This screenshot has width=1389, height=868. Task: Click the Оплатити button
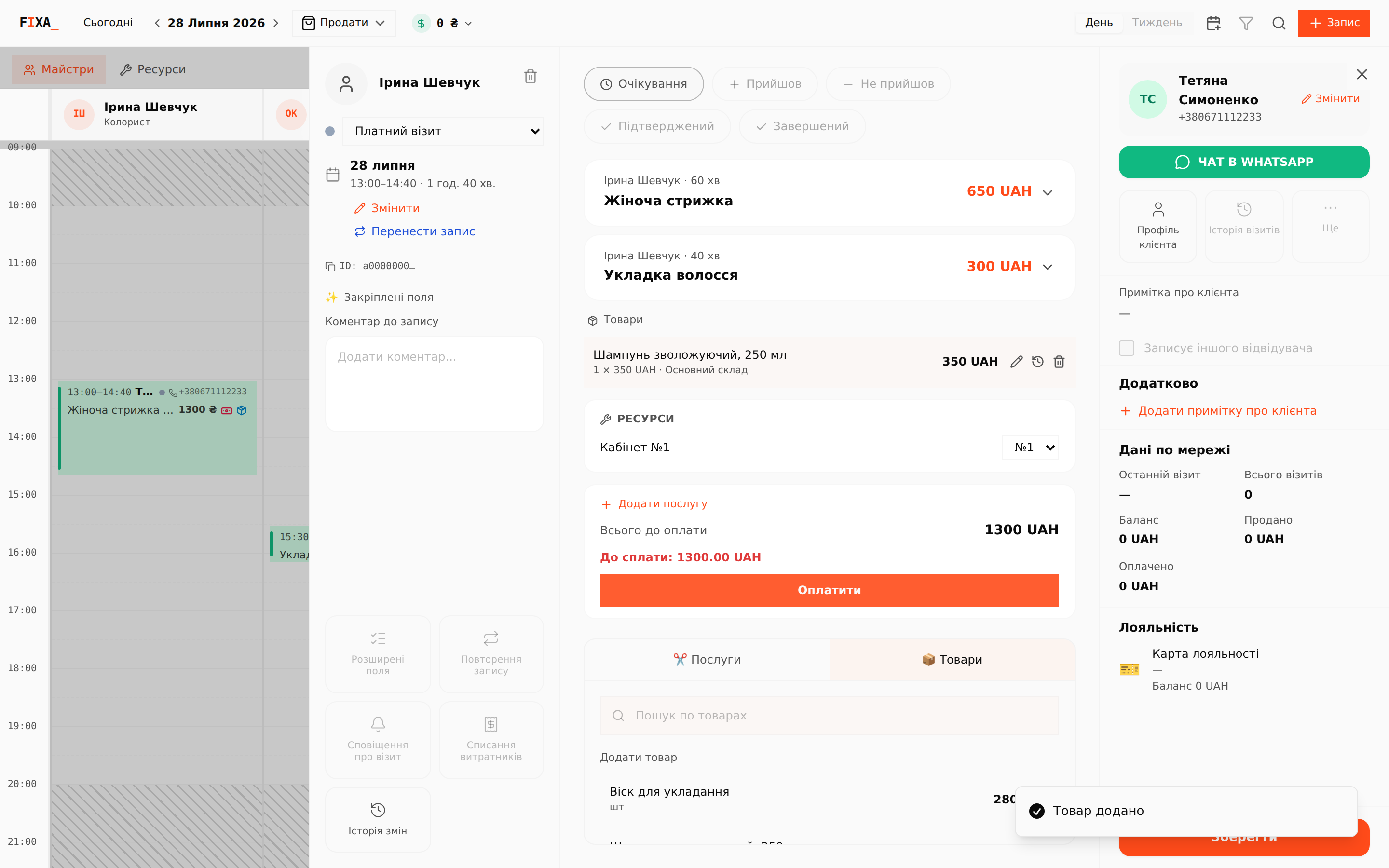tap(830, 590)
